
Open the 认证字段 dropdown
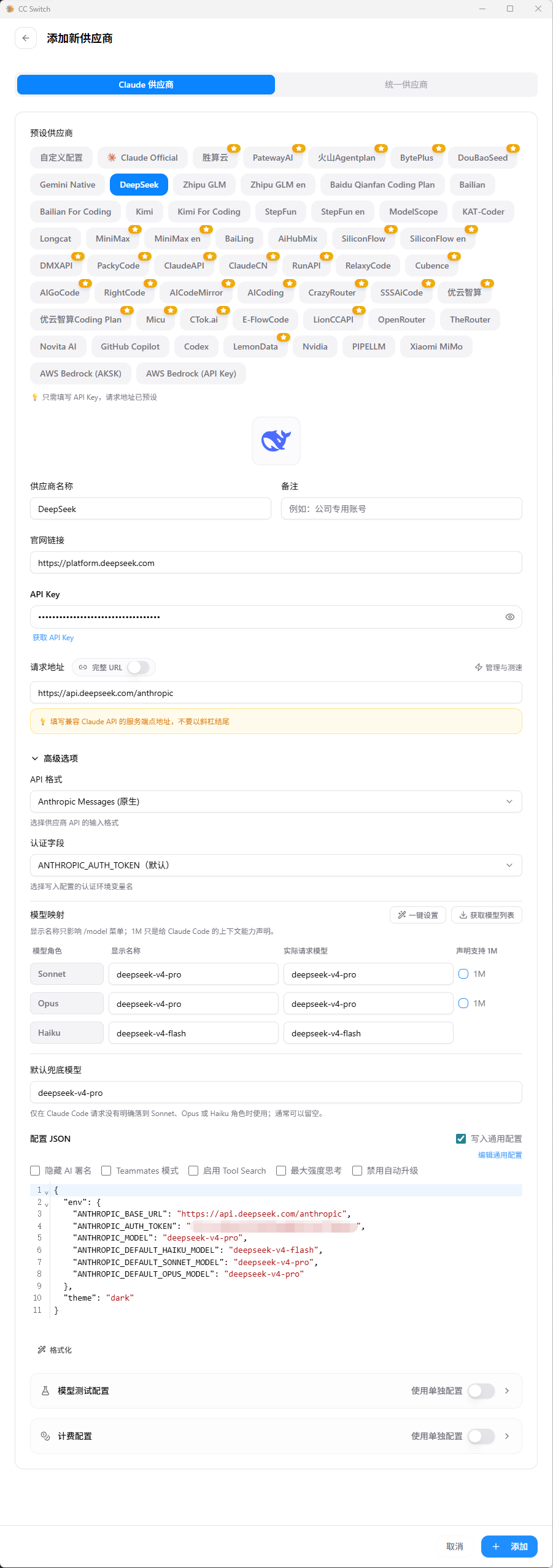coord(276,865)
